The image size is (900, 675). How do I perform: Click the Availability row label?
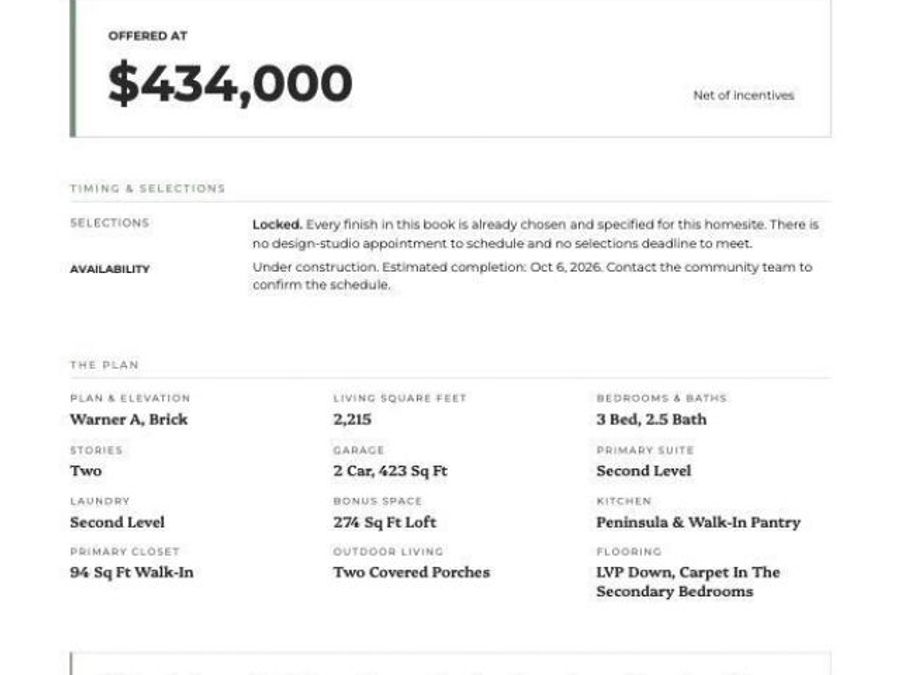coord(110,269)
